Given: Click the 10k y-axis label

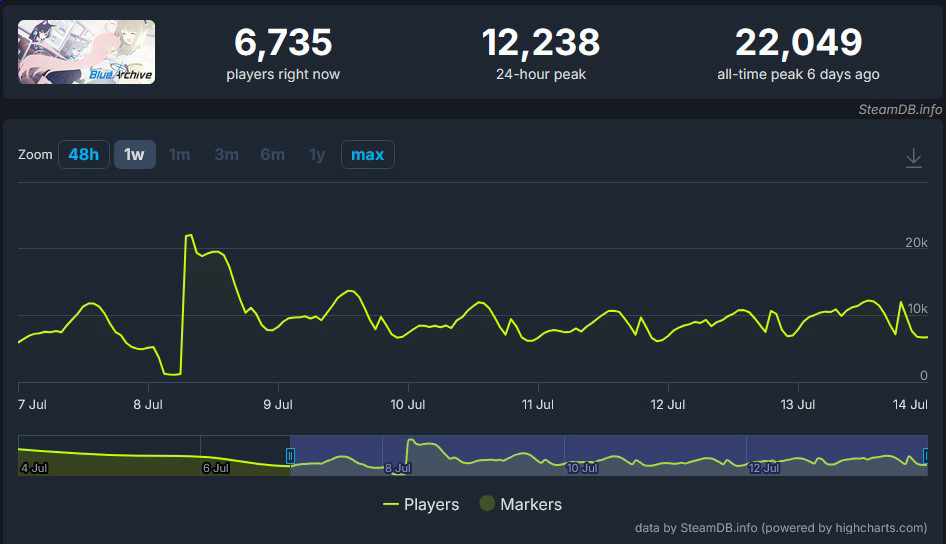Looking at the screenshot, I should [x=918, y=309].
